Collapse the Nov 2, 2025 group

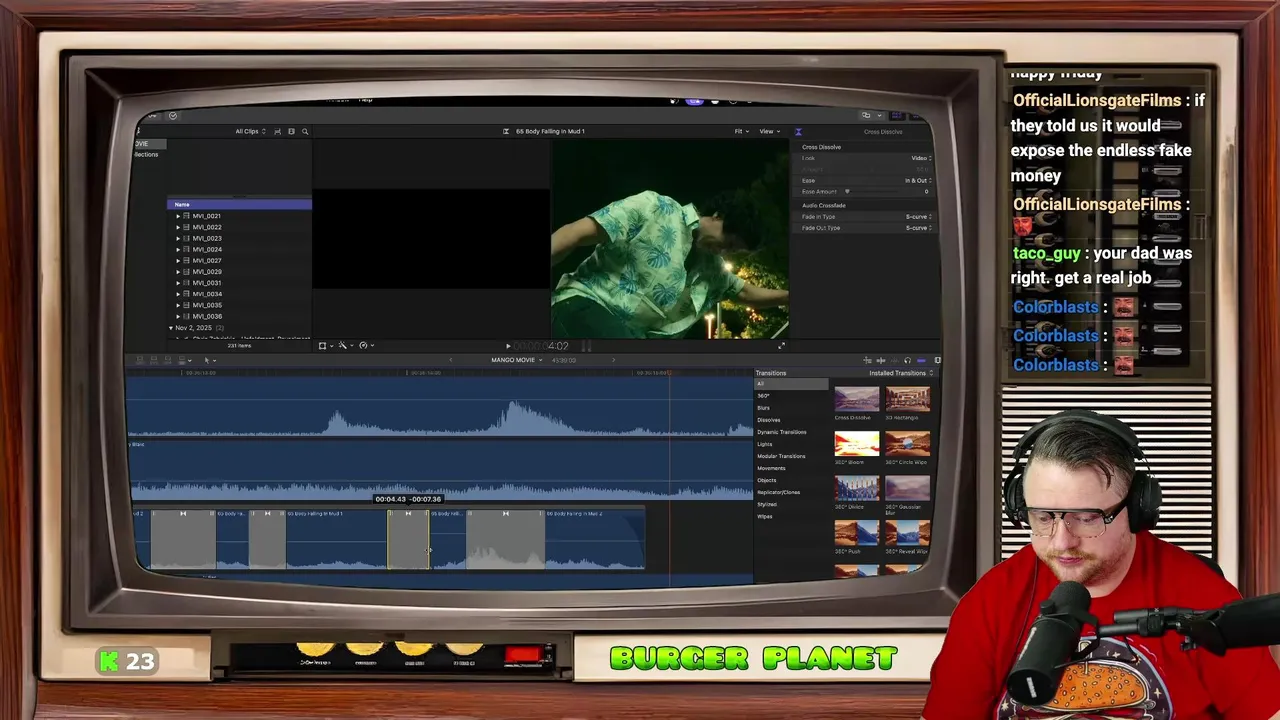[171, 328]
